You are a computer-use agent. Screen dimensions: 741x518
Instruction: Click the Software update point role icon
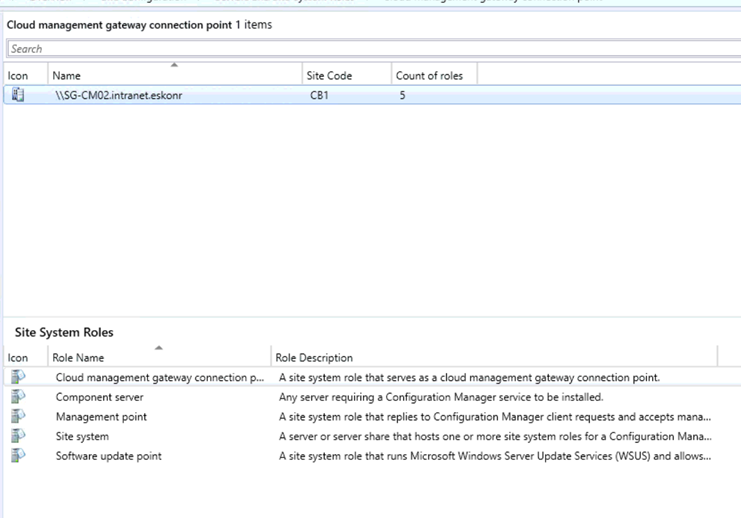tap(17, 456)
